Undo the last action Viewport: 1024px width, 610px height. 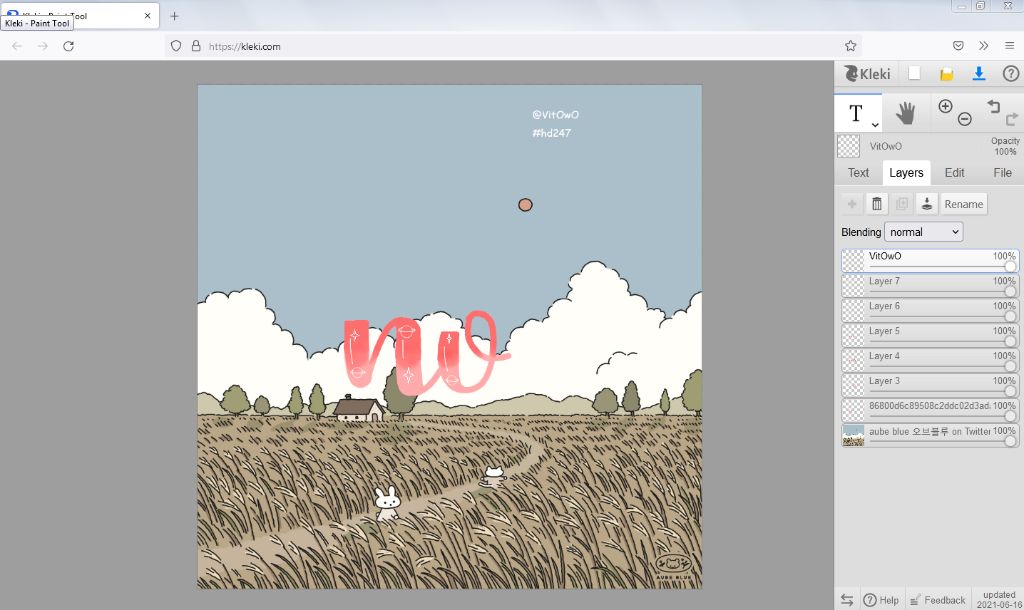pos(993,106)
